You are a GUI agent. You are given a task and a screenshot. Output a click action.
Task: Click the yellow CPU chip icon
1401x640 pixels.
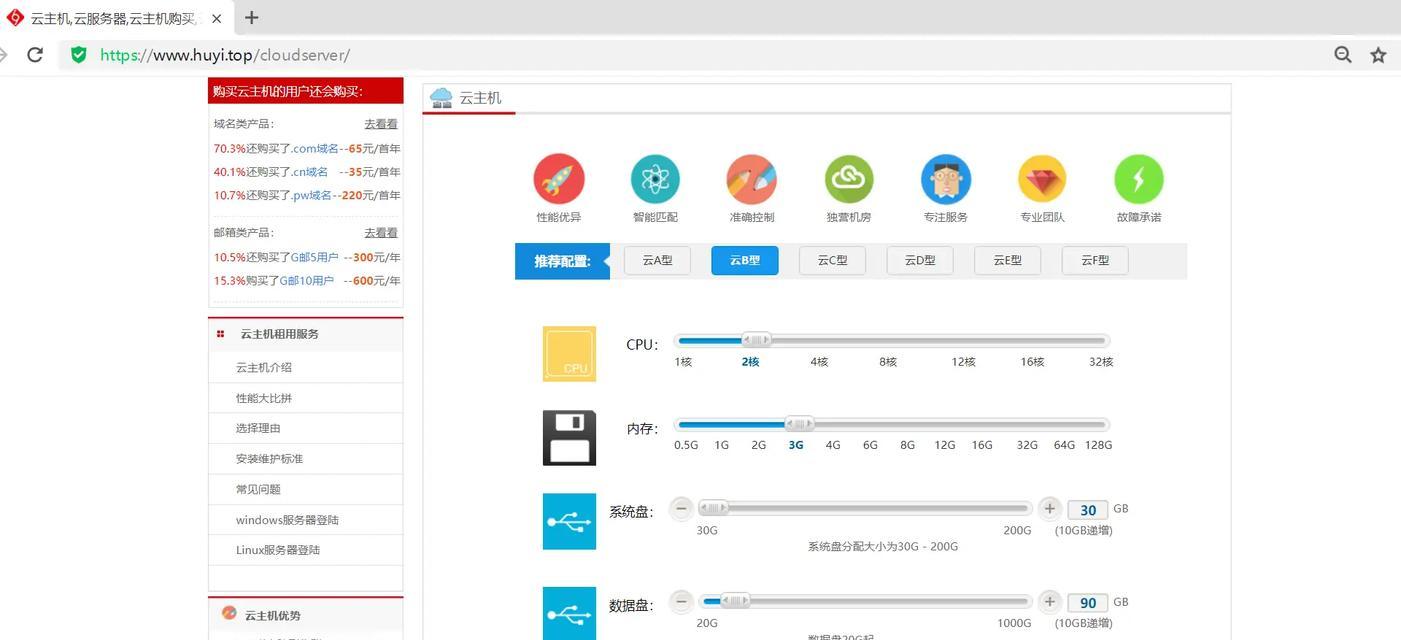pyautogui.click(x=569, y=353)
